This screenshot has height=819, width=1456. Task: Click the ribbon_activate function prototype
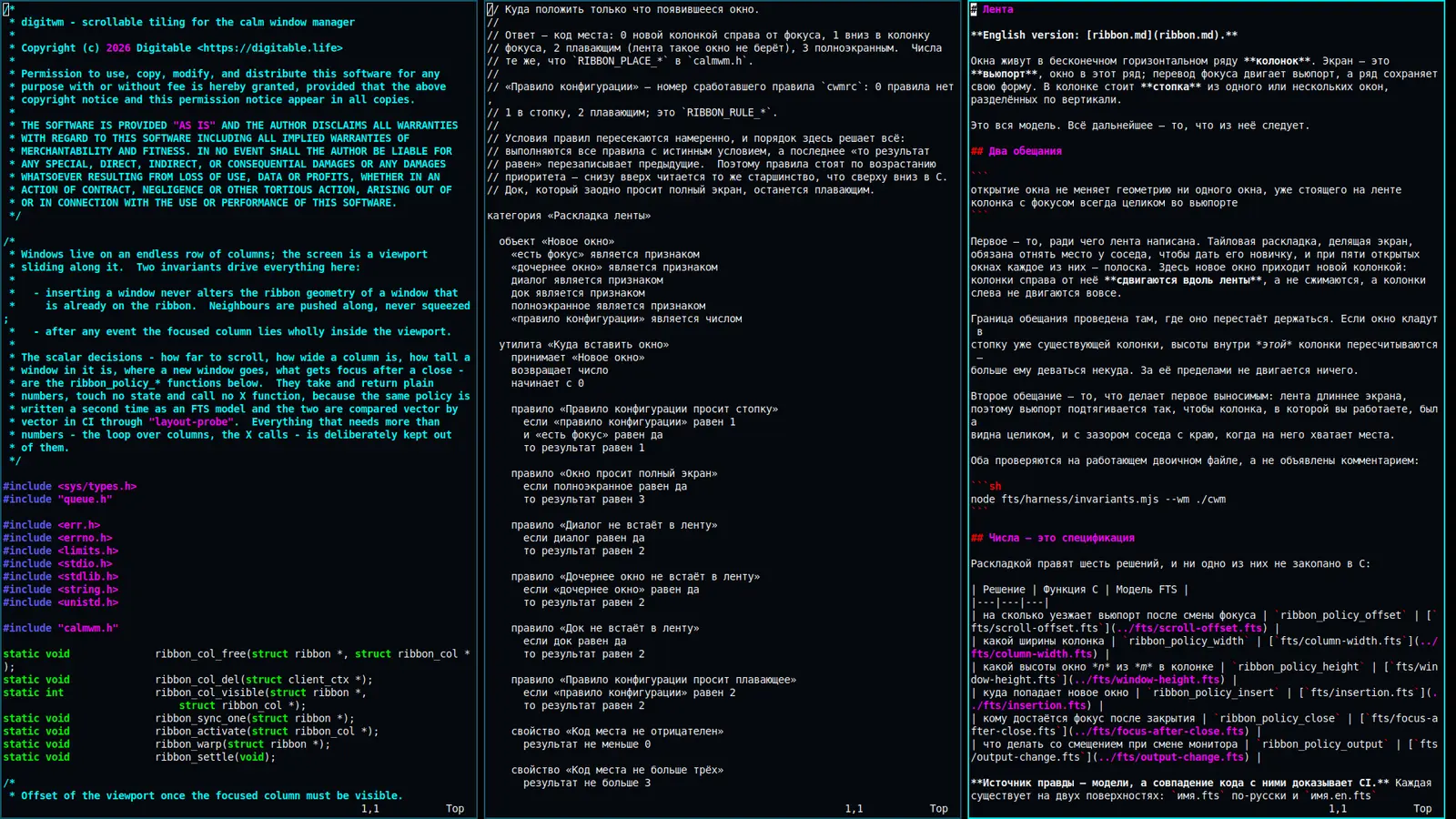(191, 732)
